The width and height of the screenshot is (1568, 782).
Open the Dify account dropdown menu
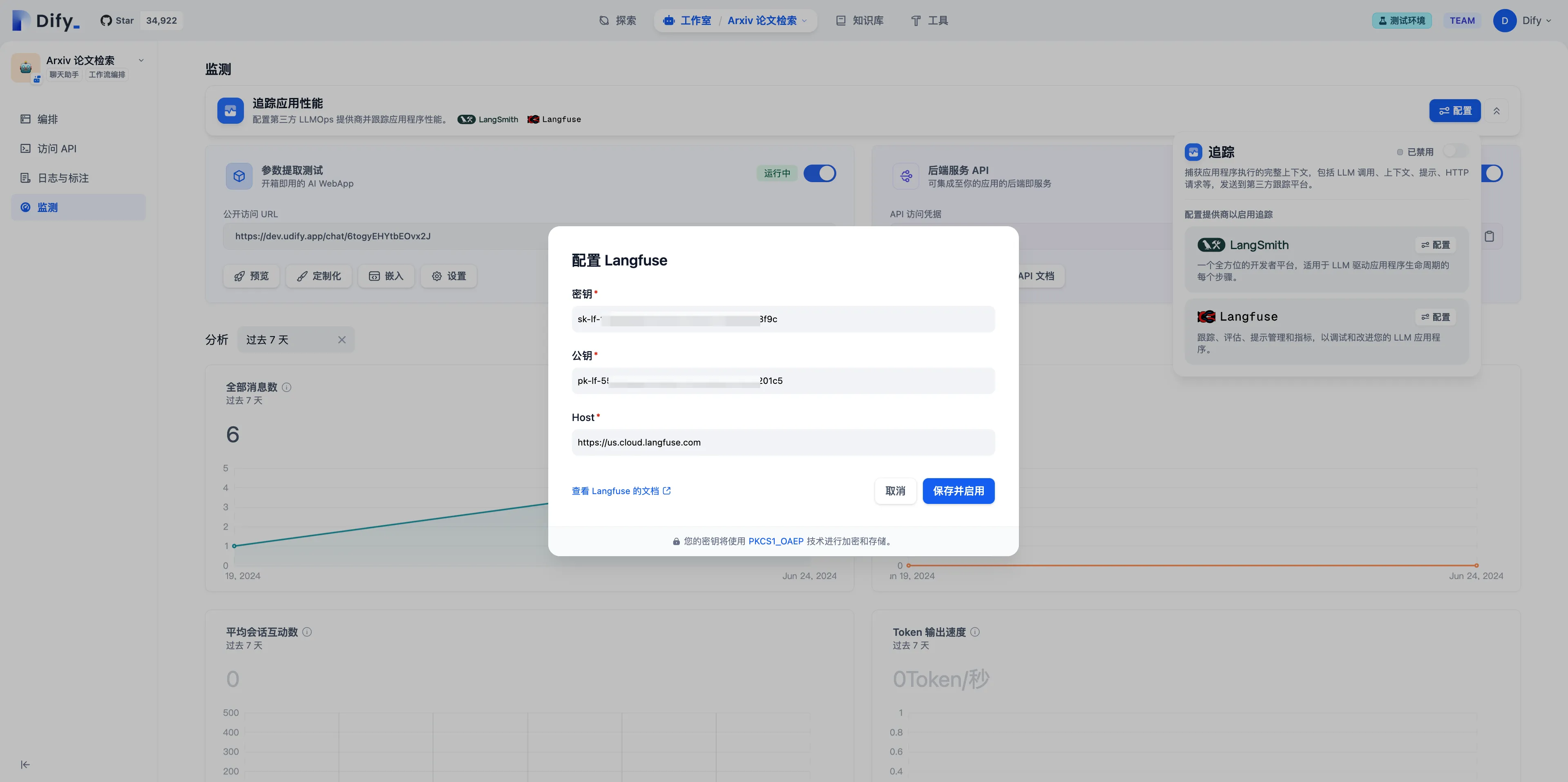[1529, 21]
